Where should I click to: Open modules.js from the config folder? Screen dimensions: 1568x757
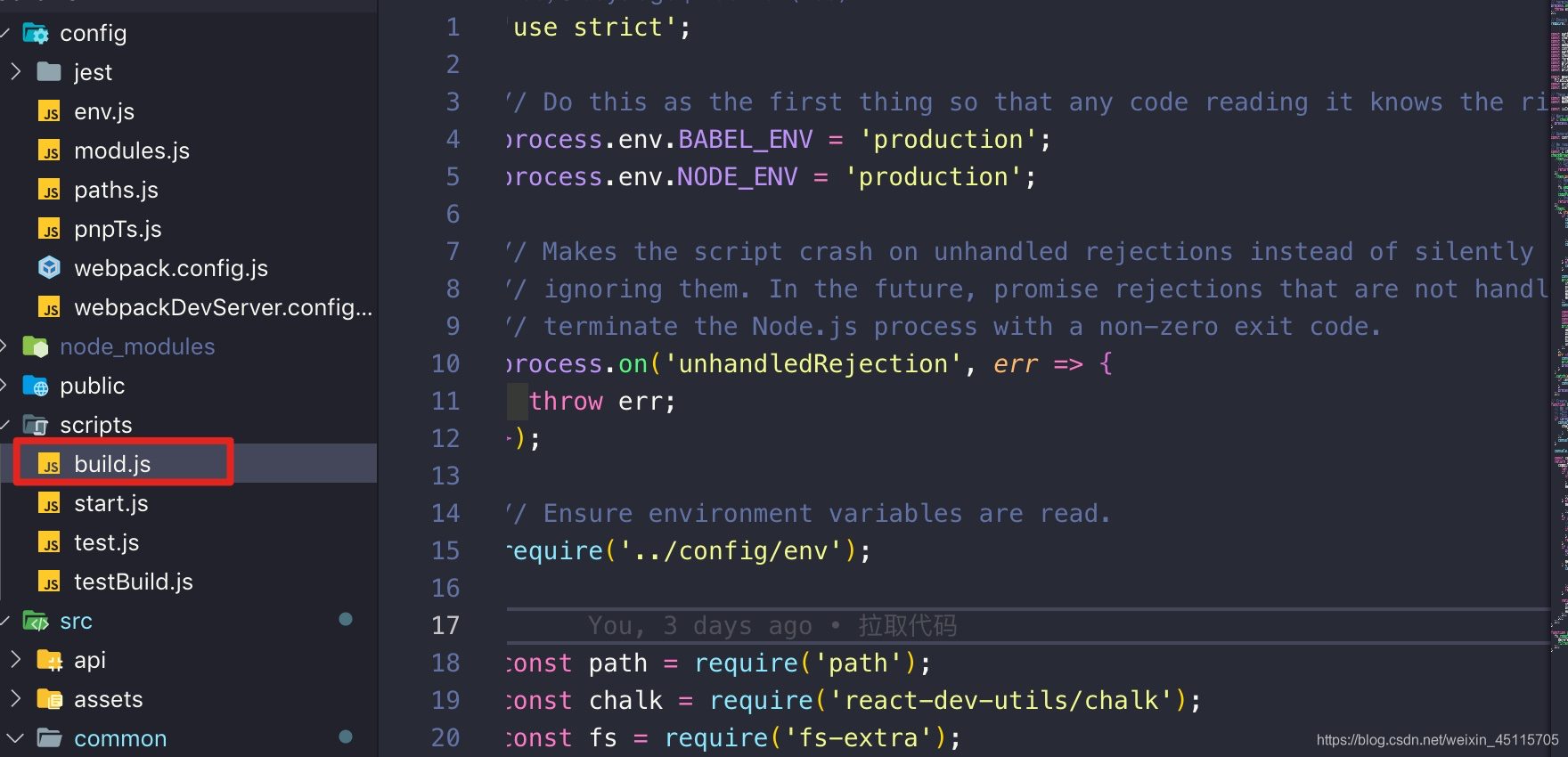click(132, 151)
